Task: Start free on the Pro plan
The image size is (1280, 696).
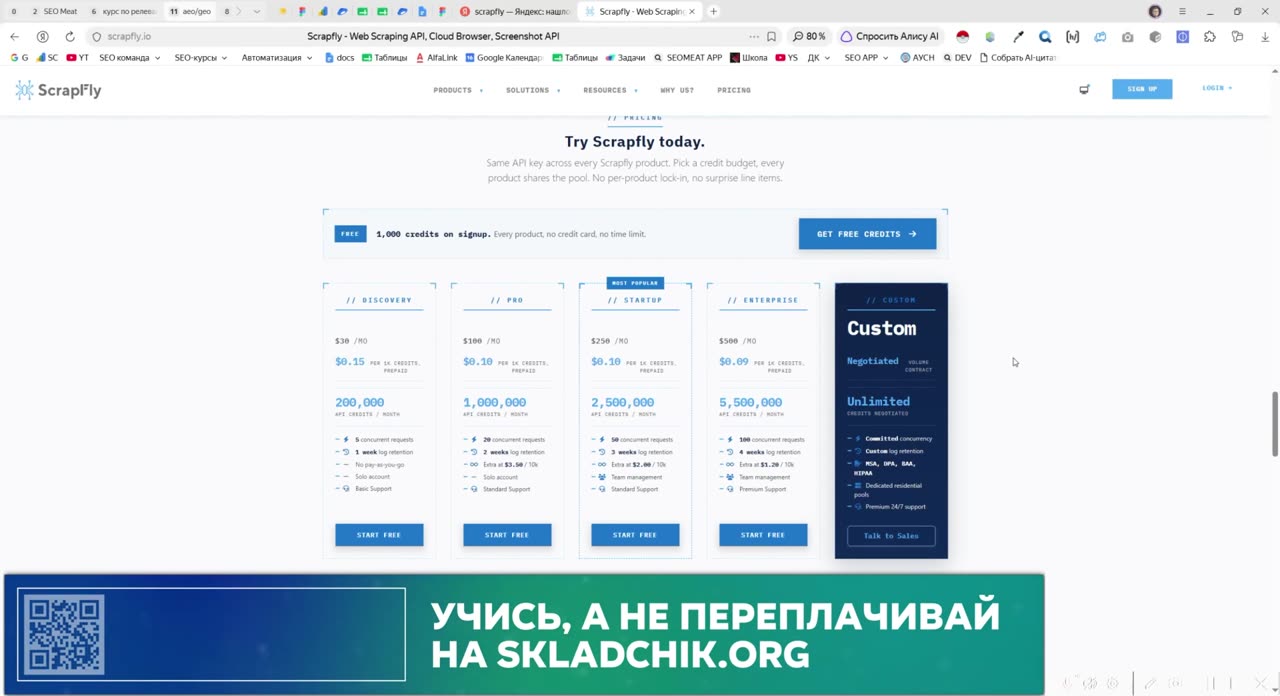Action: click(507, 535)
